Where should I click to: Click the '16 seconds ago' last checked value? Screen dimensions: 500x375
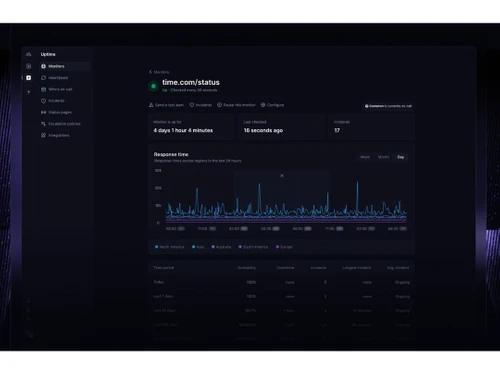(263, 130)
